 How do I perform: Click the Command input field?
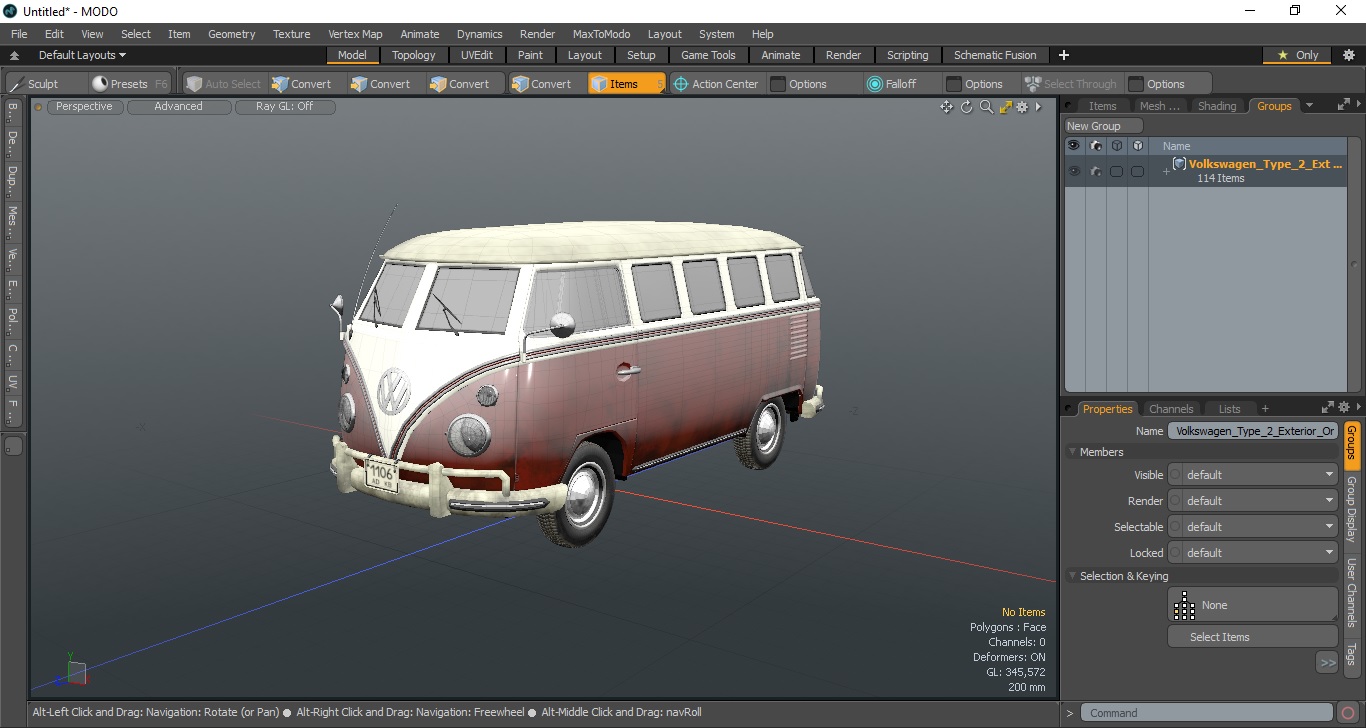tap(1208, 713)
